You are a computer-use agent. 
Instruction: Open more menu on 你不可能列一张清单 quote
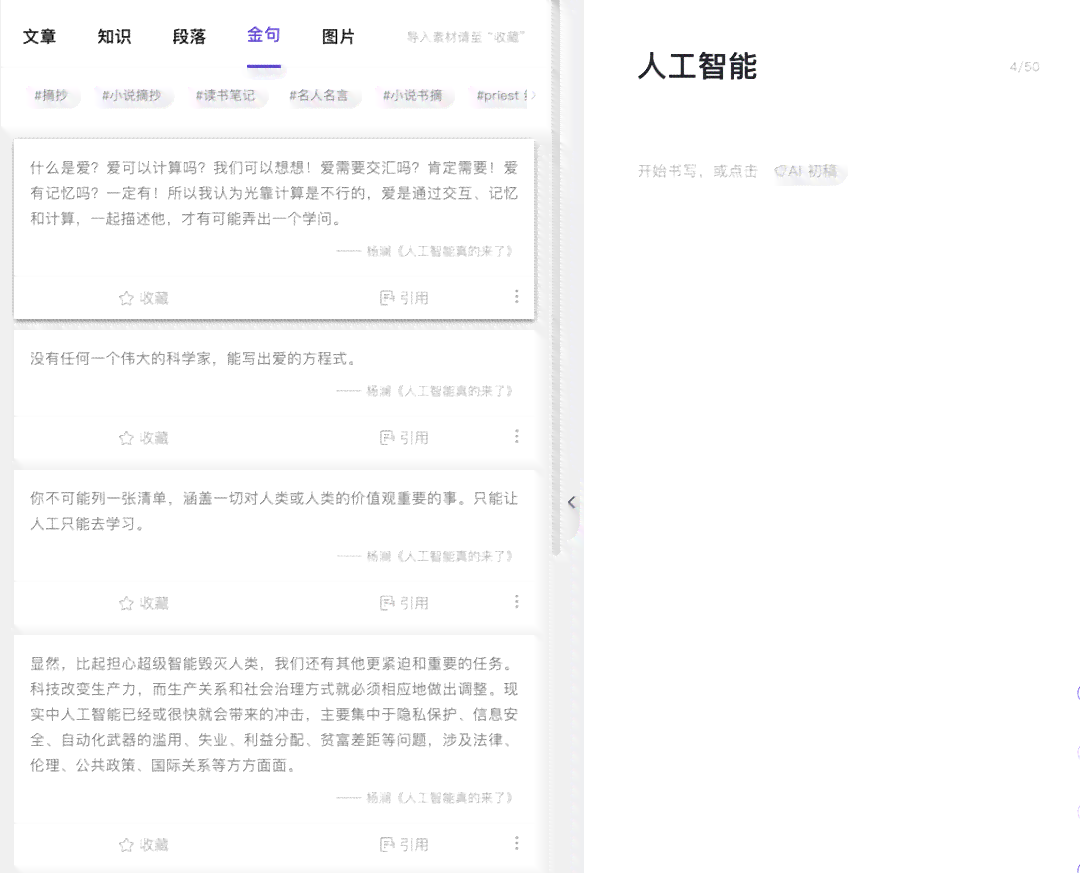click(x=517, y=602)
